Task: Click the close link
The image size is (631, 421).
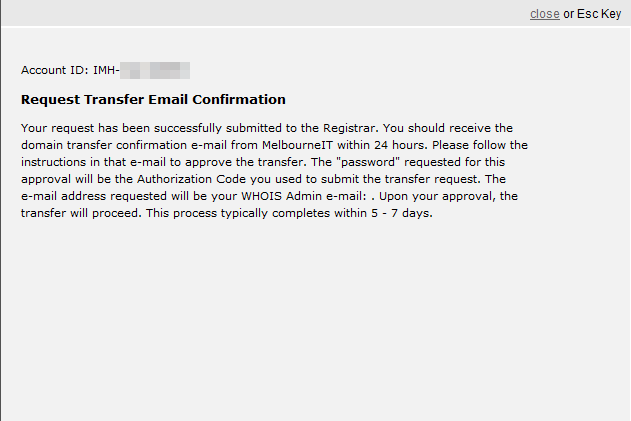Action: tap(544, 14)
